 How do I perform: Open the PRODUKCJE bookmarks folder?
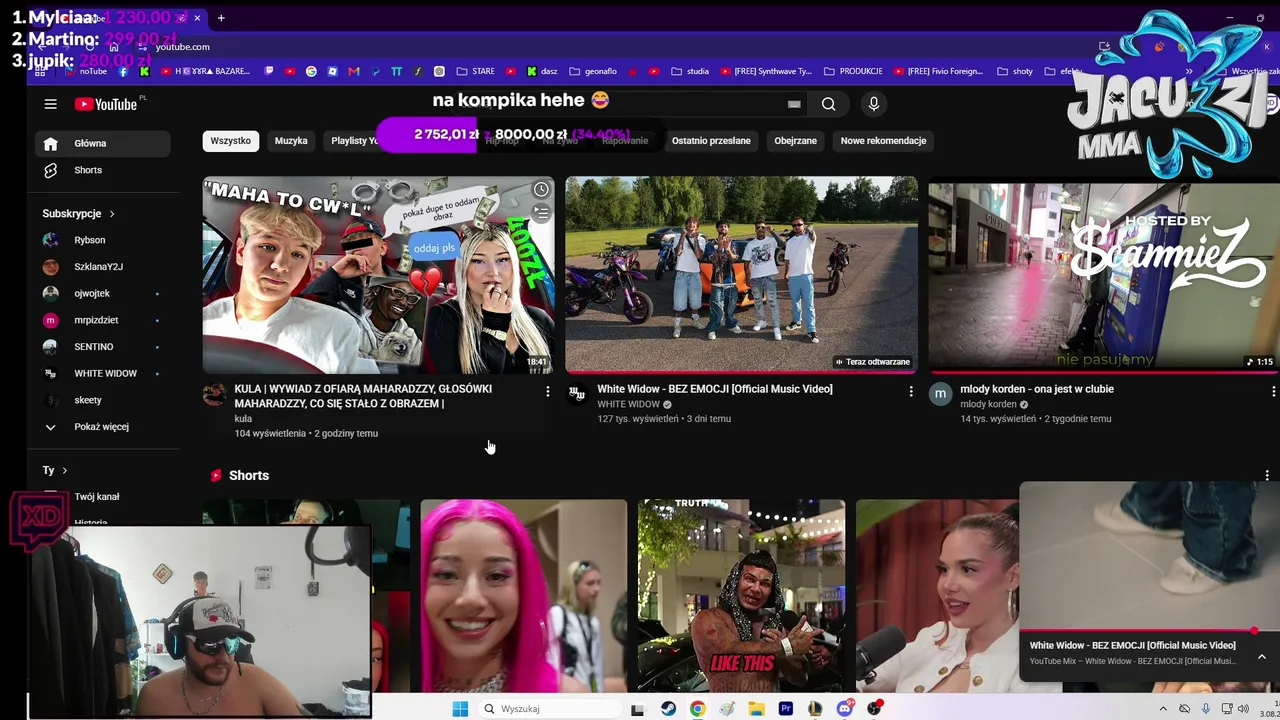click(x=853, y=71)
